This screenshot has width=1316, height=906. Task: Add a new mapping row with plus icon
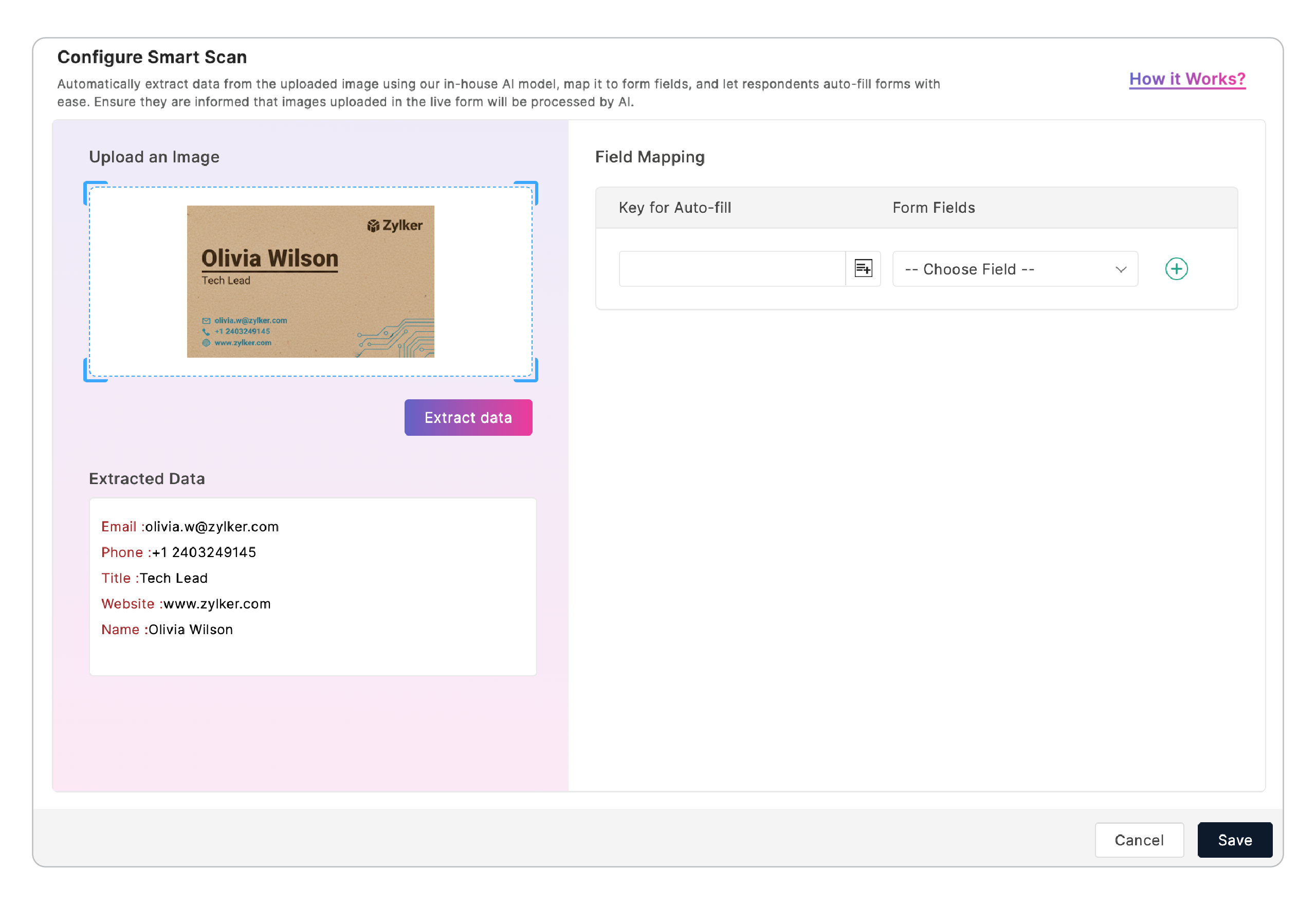[1176, 268]
